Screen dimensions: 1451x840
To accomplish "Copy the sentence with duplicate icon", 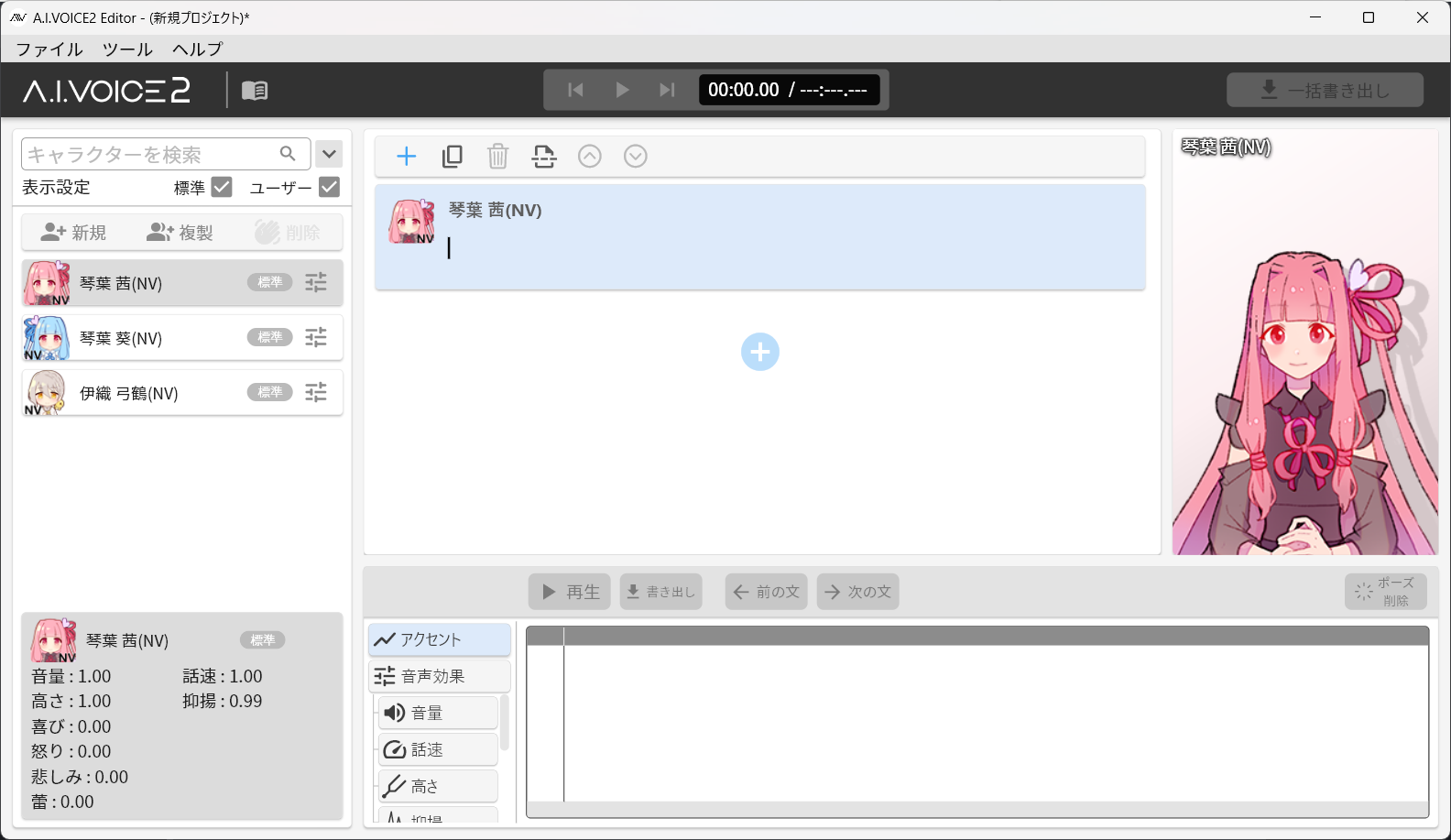I will 453,157.
